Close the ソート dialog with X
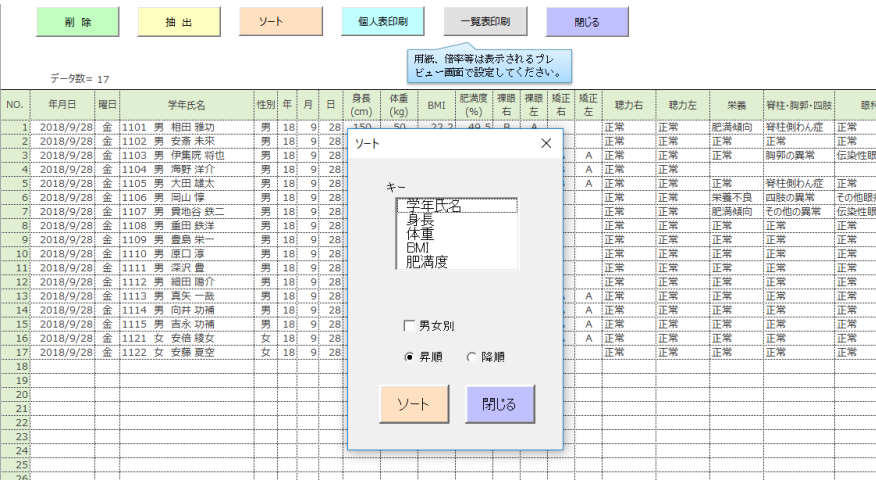 (546, 144)
